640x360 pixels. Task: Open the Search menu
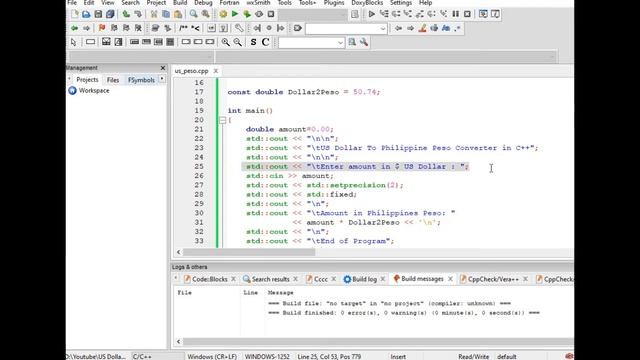coord(130,3)
